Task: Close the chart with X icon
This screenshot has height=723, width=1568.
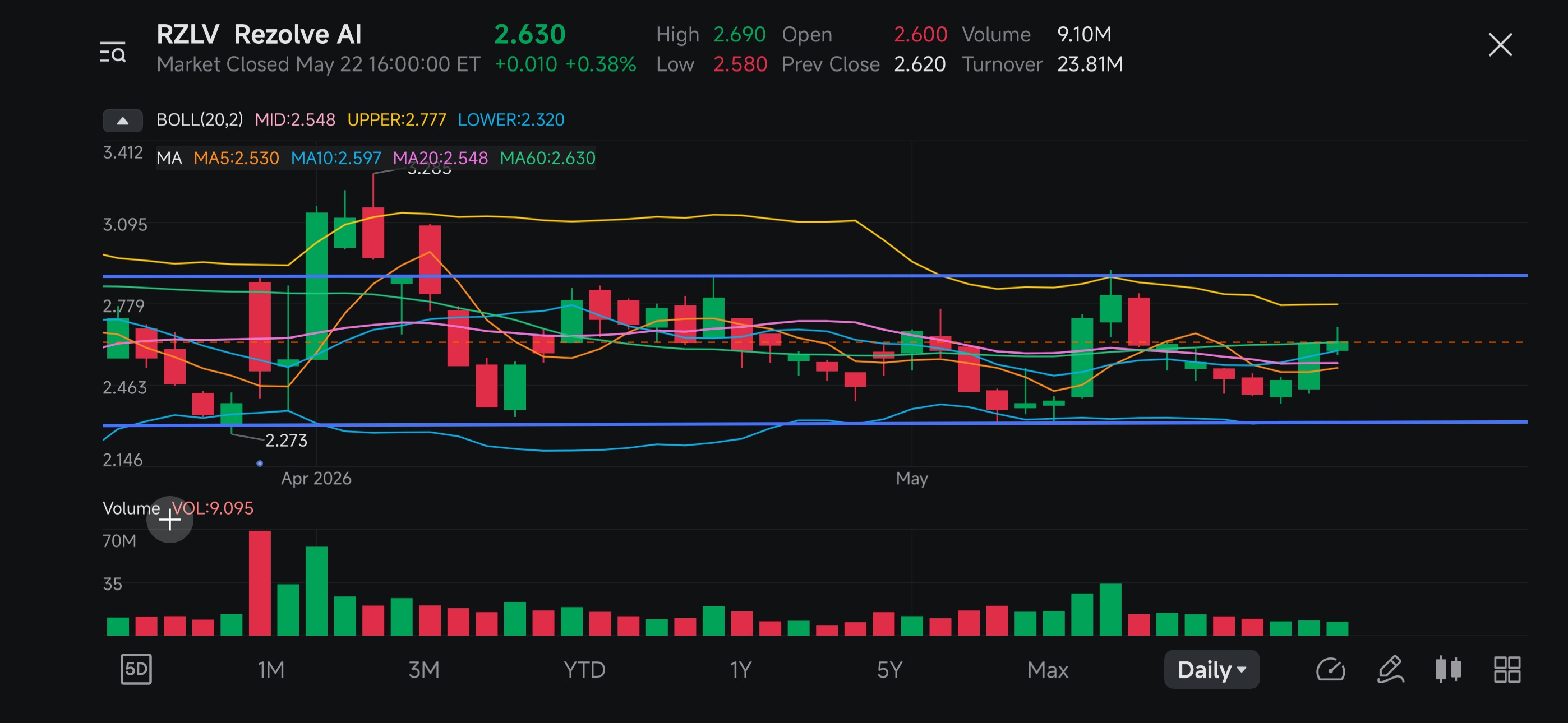Action: [x=1500, y=45]
